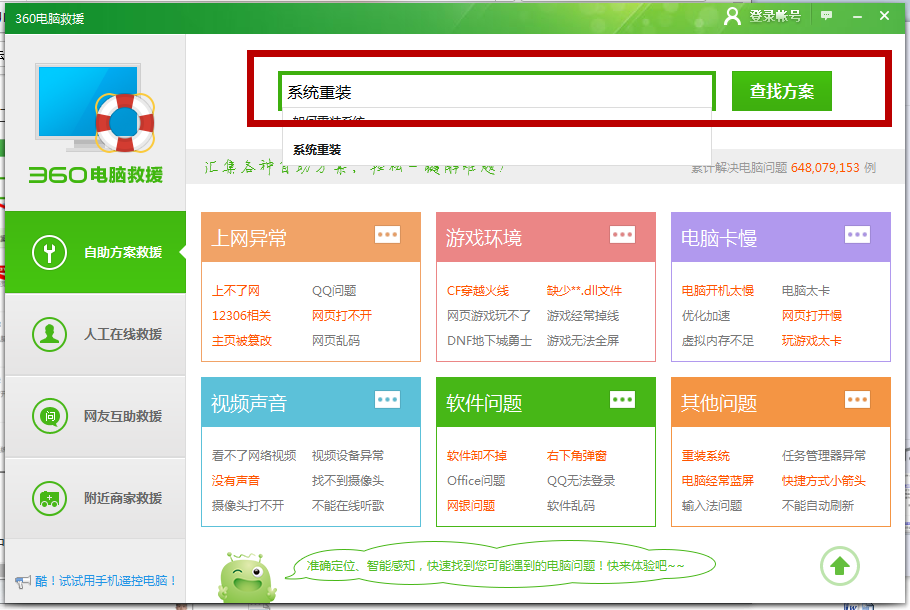Open the DNF地下城勇士 solution
This screenshot has height=610, width=910.
489,341
